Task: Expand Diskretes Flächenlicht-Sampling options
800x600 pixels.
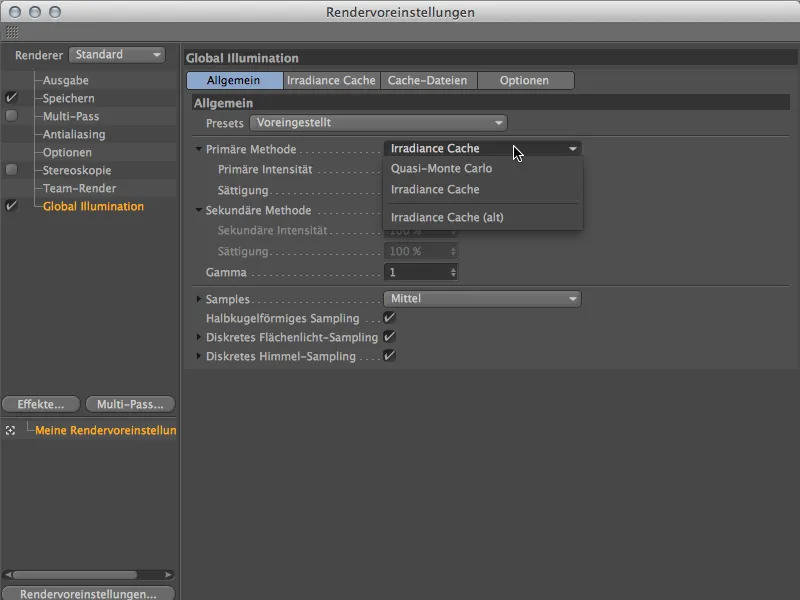Action: 198,337
